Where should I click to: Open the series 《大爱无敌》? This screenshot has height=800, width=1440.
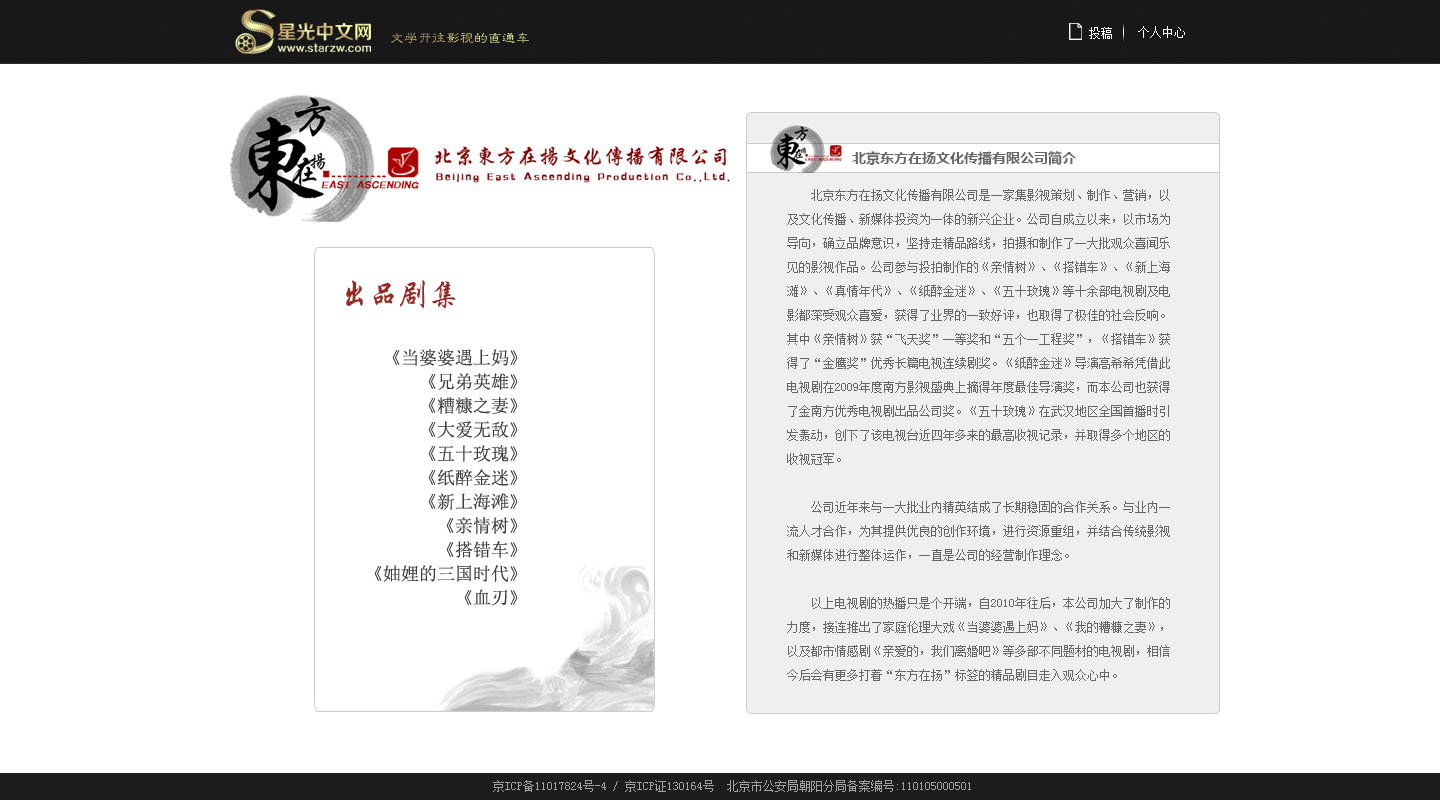pyautogui.click(x=471, y=430)
